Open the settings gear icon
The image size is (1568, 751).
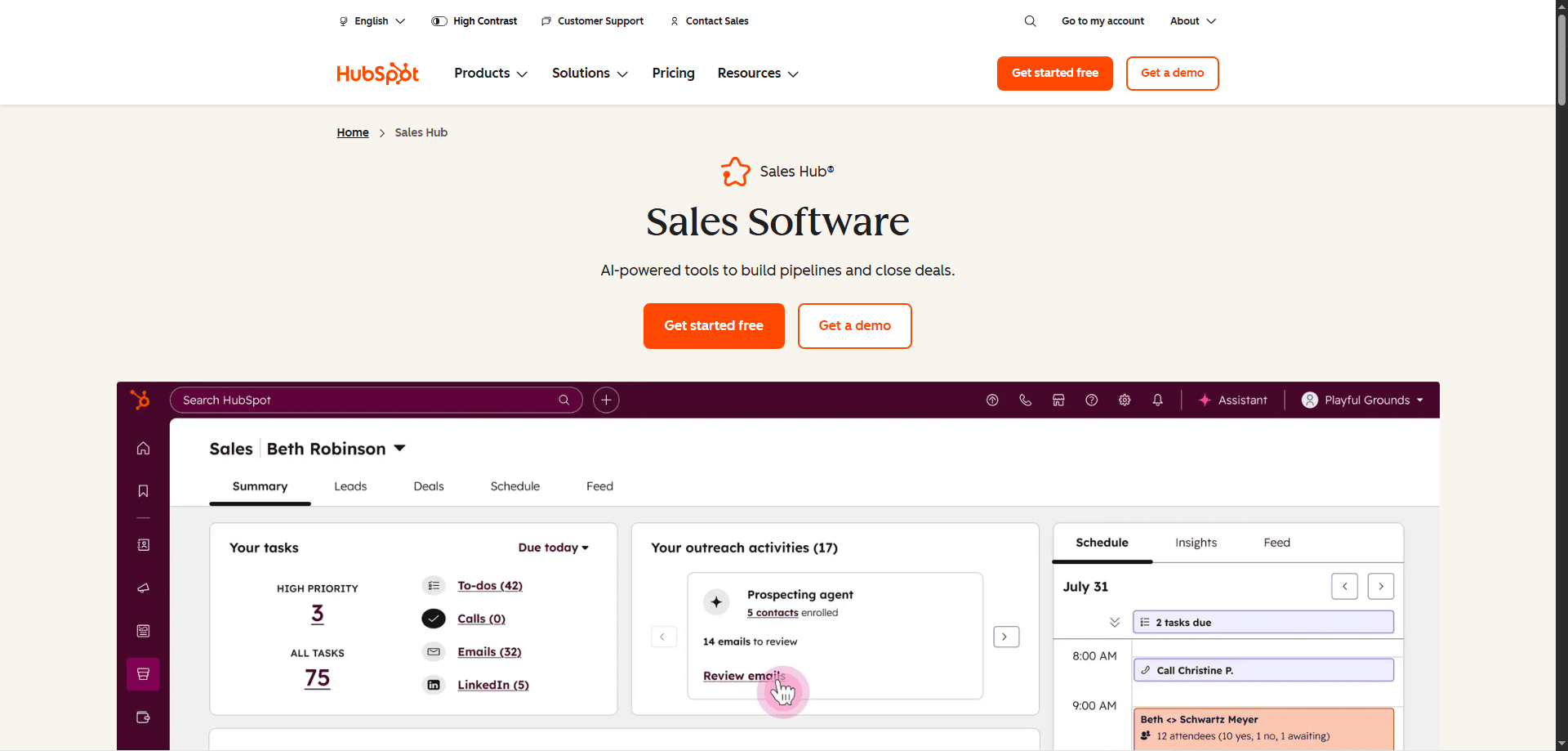pos(1125,400)
